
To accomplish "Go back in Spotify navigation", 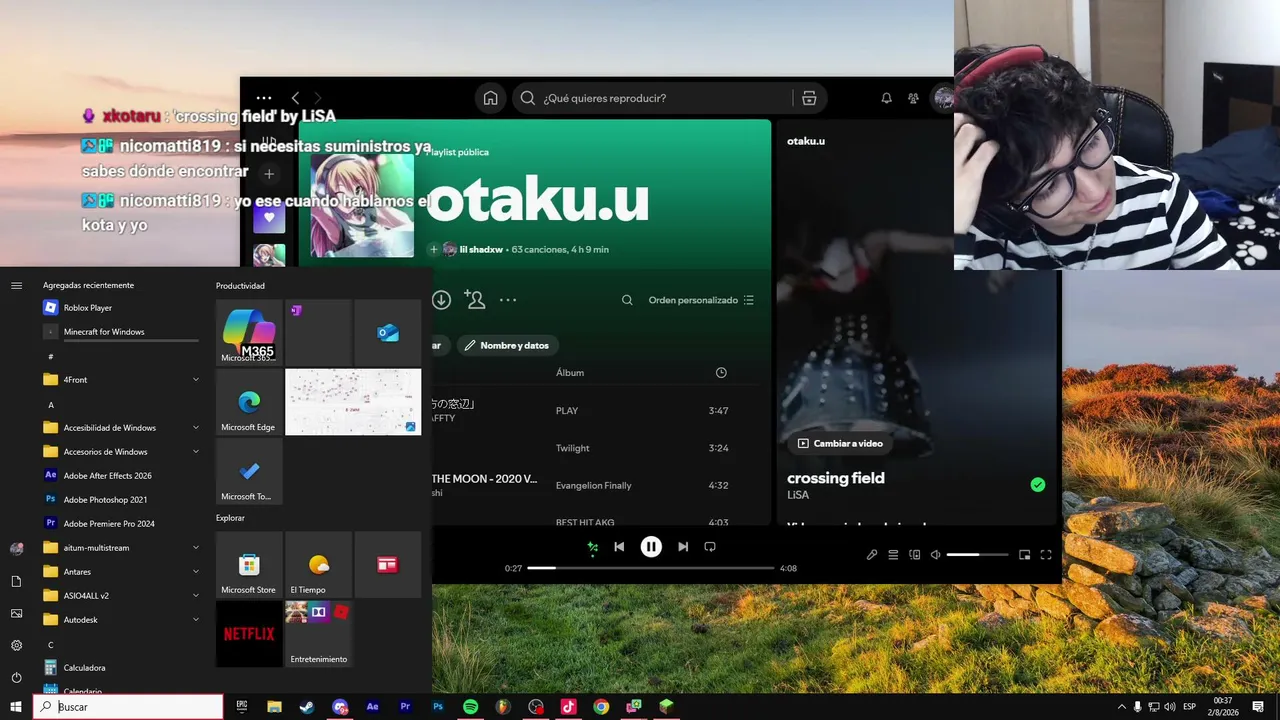I will pyautogui.click(x=295, y=98).
